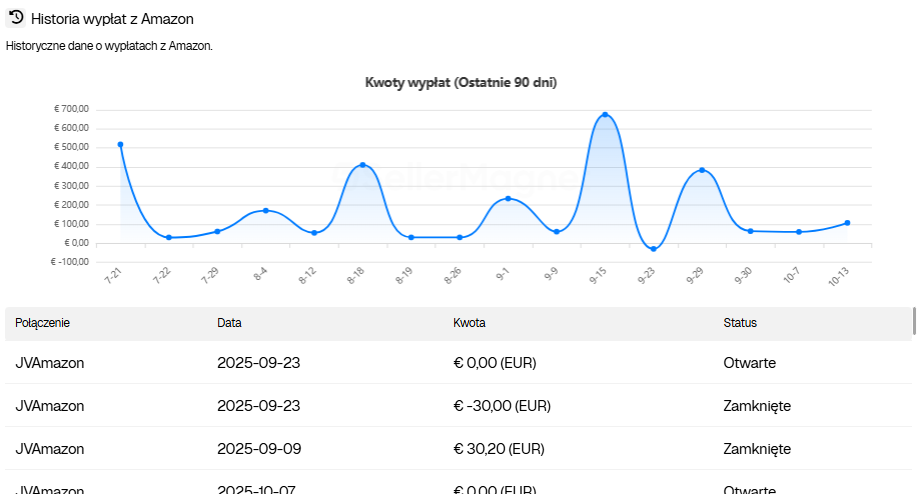Click the Otwarte status in first row

coord(749,363)
